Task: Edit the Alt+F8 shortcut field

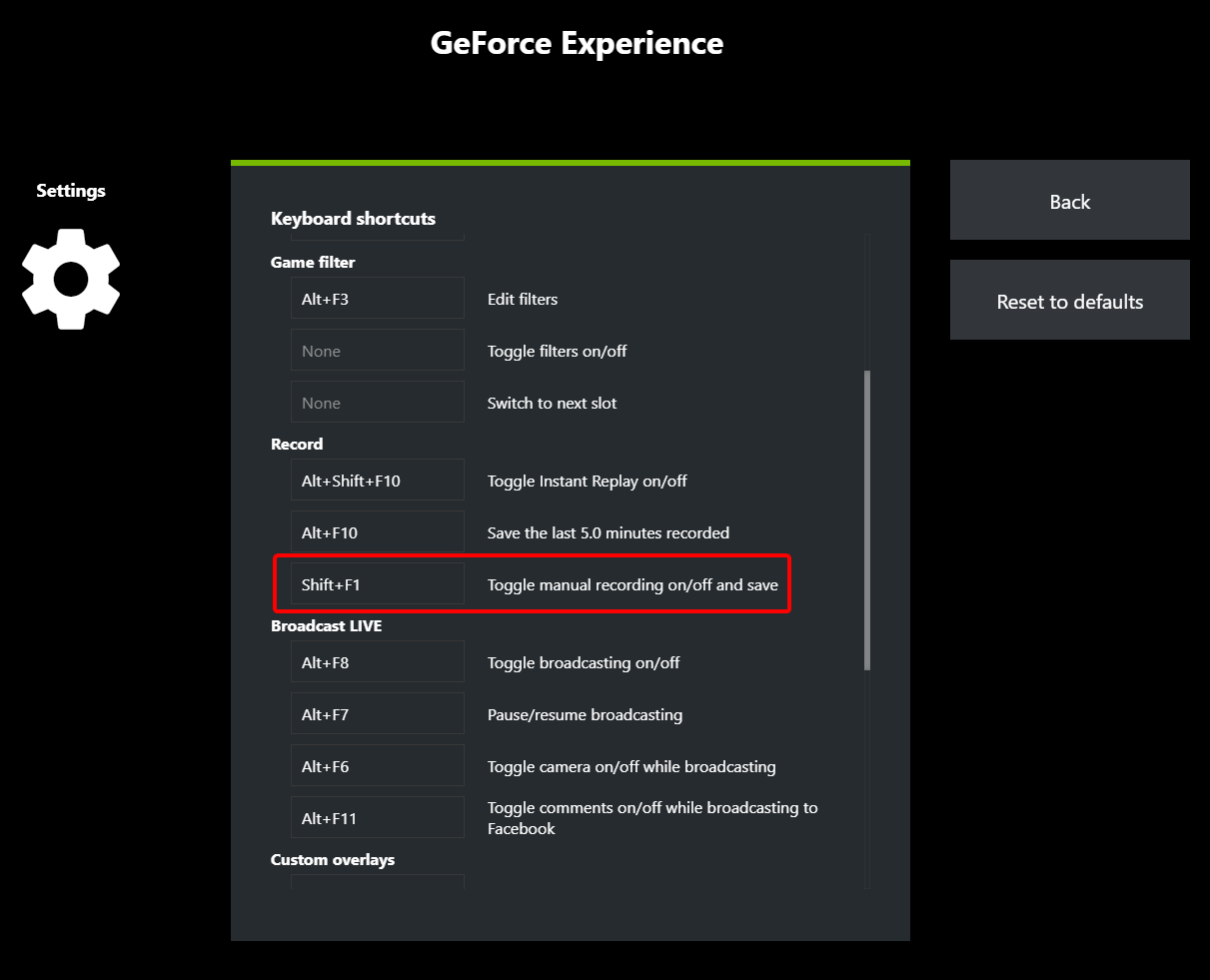Action: point(378,661)
